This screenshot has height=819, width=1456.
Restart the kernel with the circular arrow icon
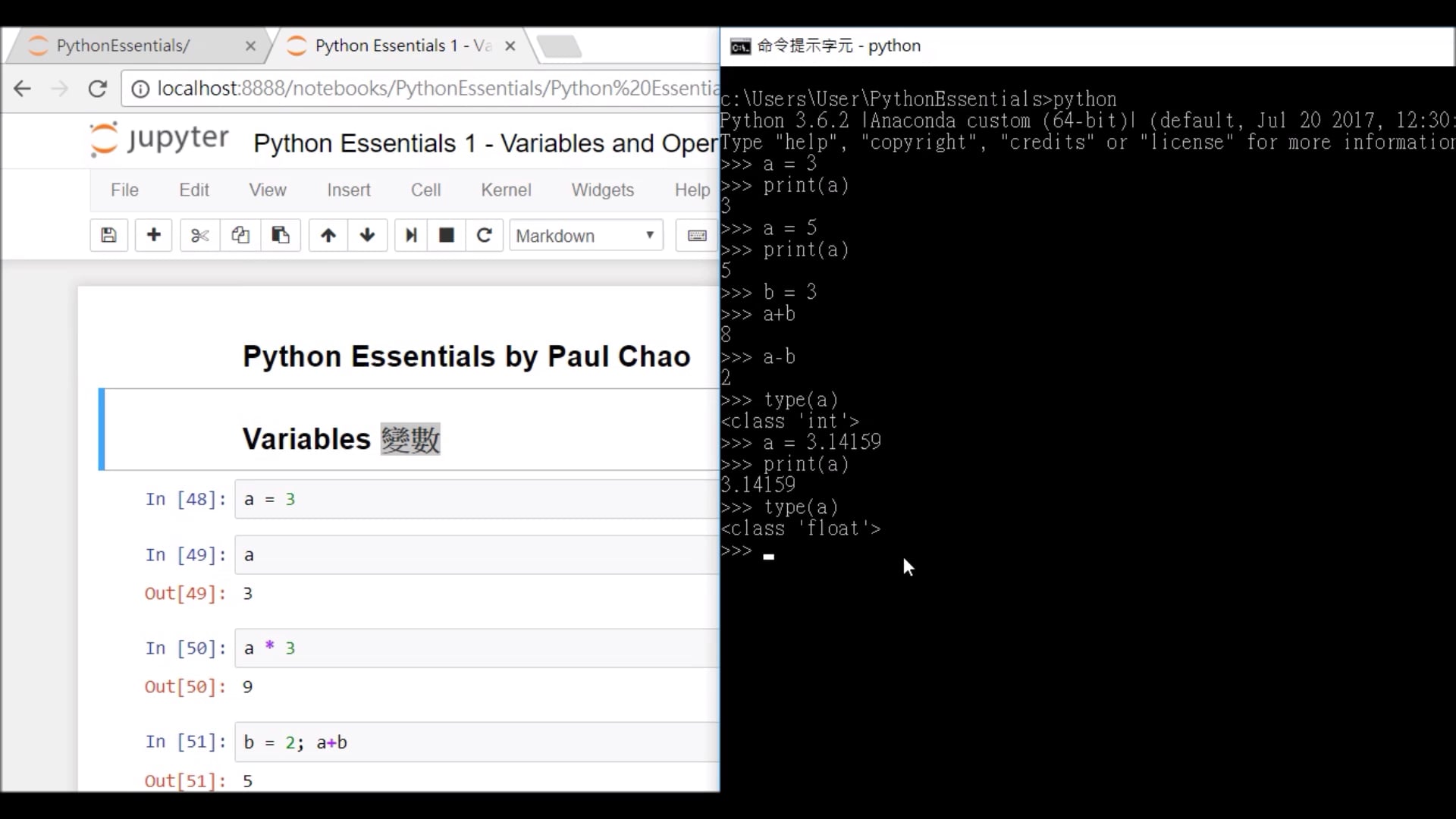pyautogui.click(x=485, y=235)
